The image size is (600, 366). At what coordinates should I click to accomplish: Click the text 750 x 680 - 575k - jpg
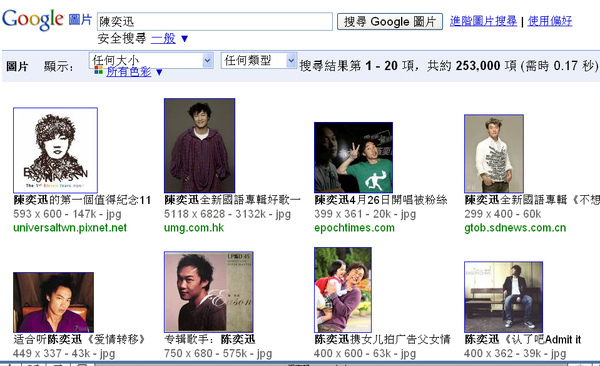218,353
